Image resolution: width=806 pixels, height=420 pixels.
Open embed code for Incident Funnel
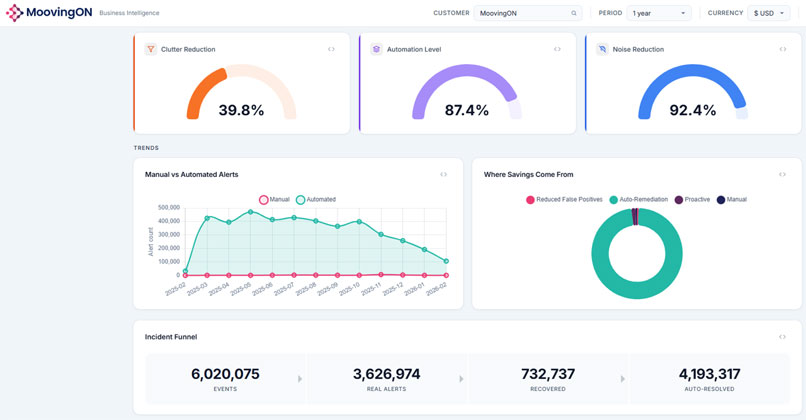(783, 337)
